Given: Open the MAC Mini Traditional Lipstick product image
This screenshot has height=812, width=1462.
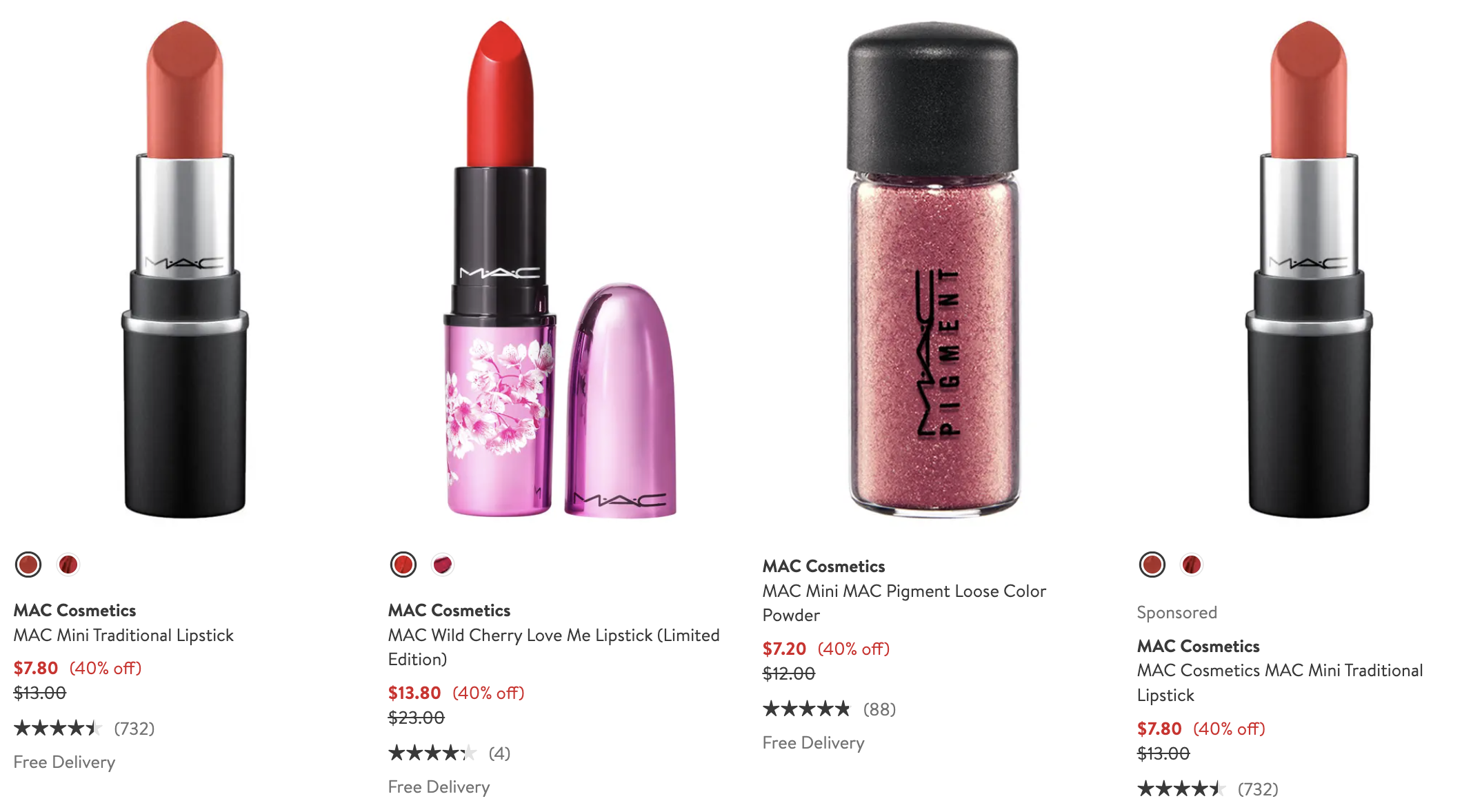Looking at the screenshot, I should (x=185, y=269).
